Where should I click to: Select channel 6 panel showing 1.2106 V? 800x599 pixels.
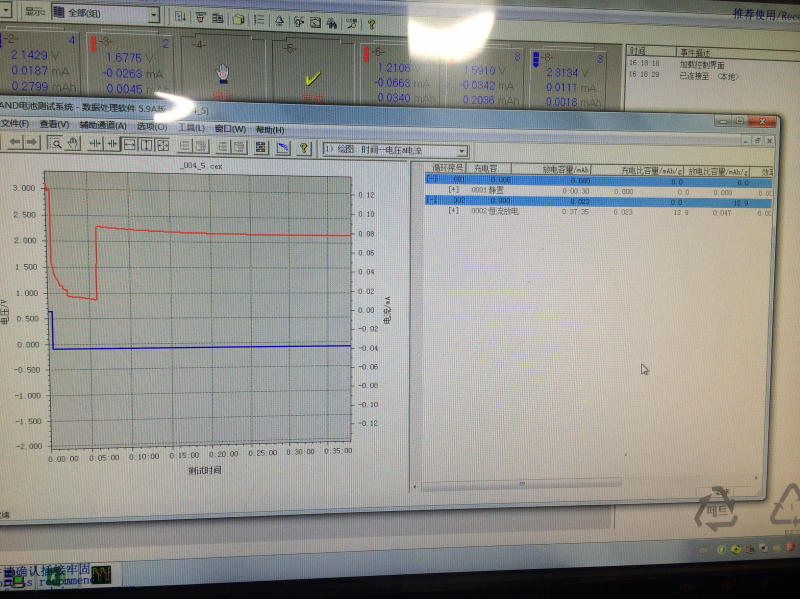coord(401,77)
